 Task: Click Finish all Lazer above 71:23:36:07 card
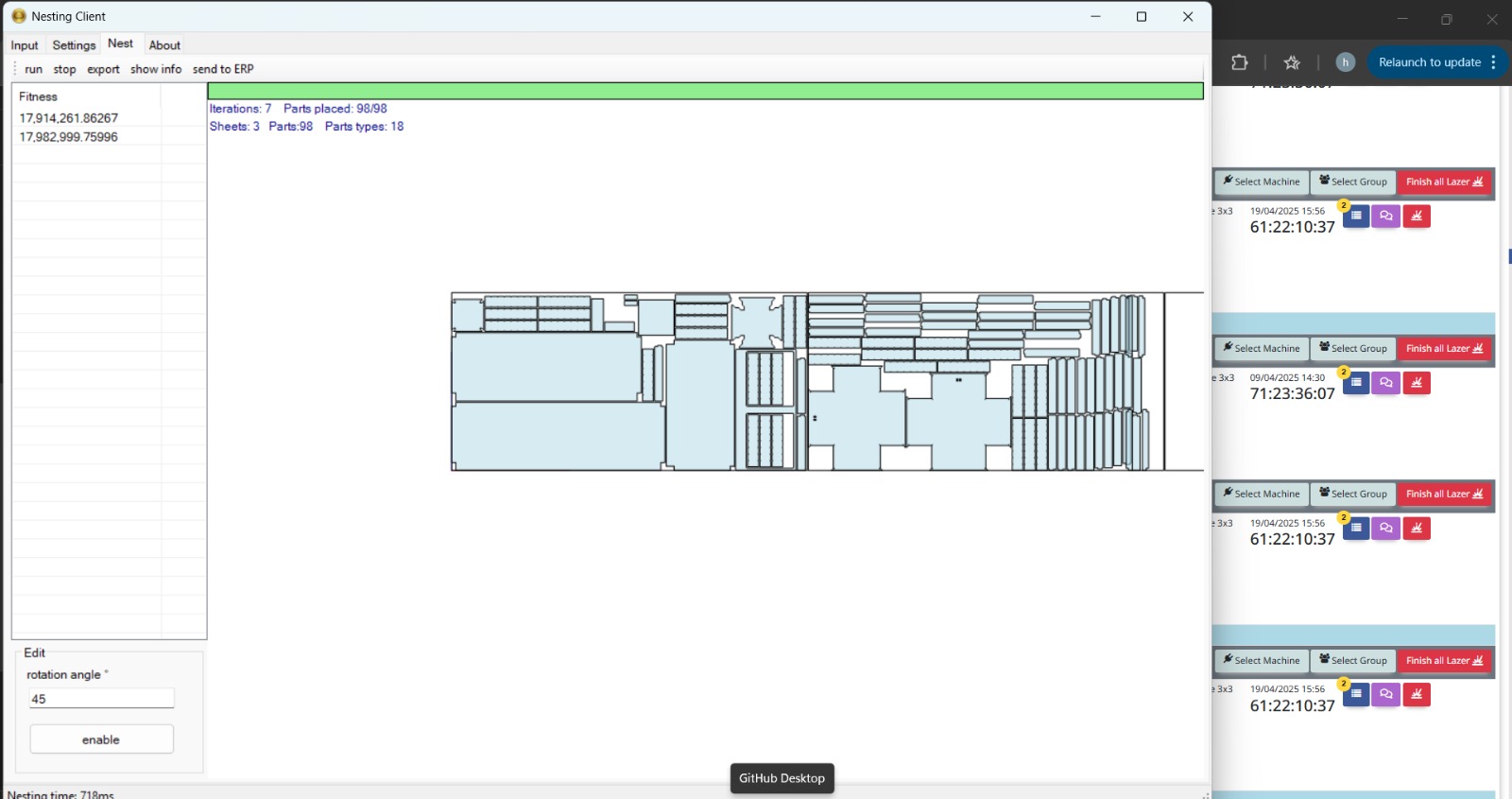pos(1445,348)
